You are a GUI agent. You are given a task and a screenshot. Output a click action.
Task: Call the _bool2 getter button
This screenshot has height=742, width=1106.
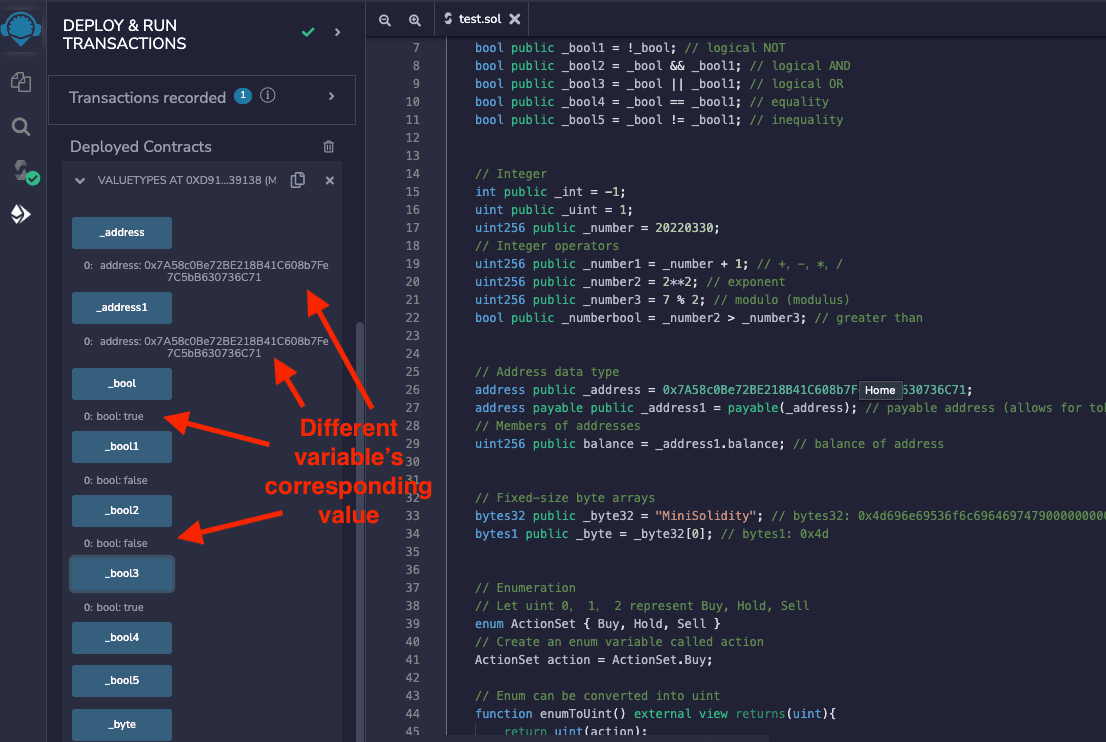122,511
